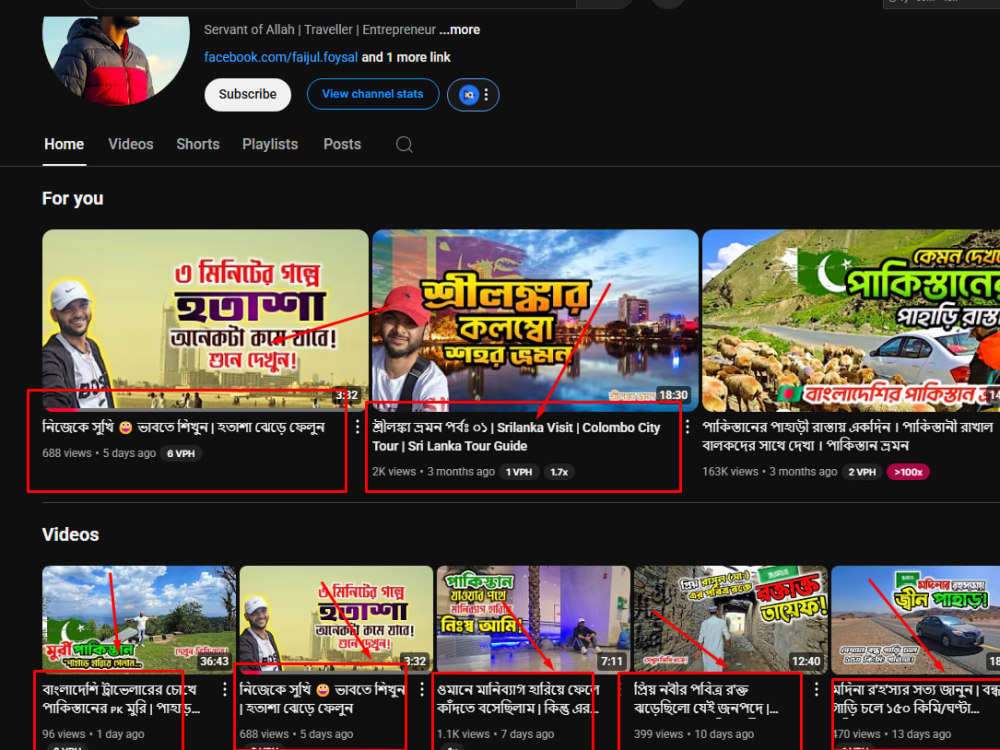
Task: Open the 3:32 video thumbnail in For you
Action: pyautogui.click(x=205, y=320)
